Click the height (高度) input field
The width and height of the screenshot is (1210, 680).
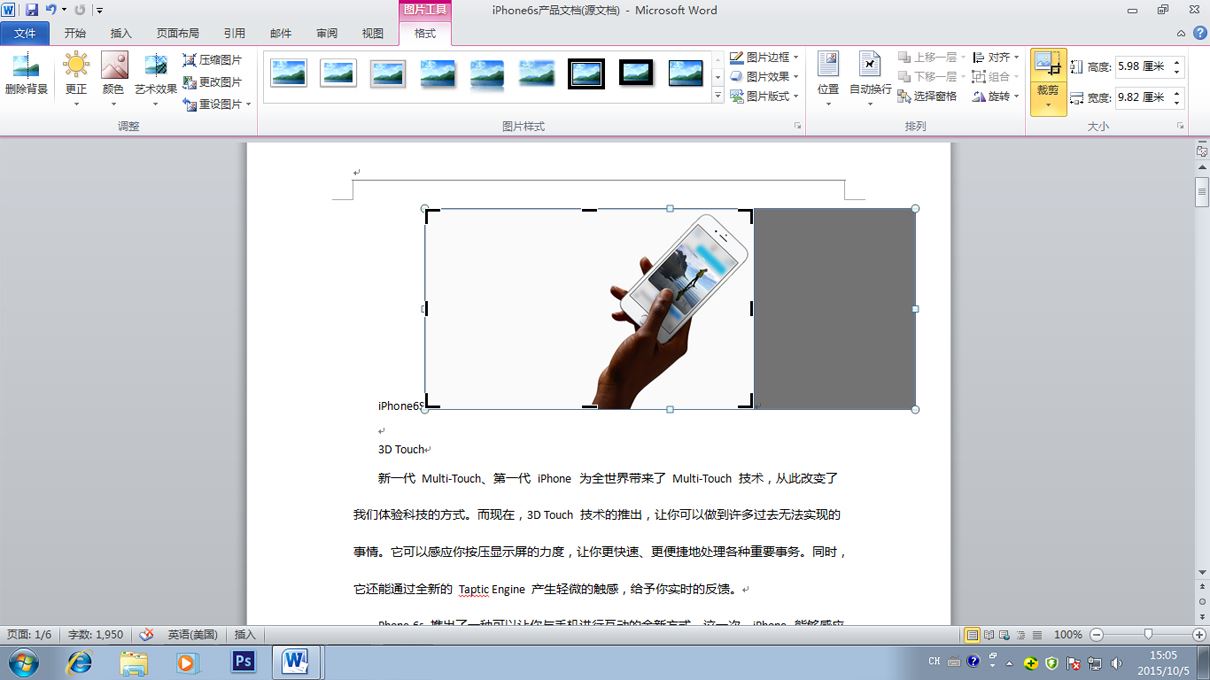pos(1142,66)
